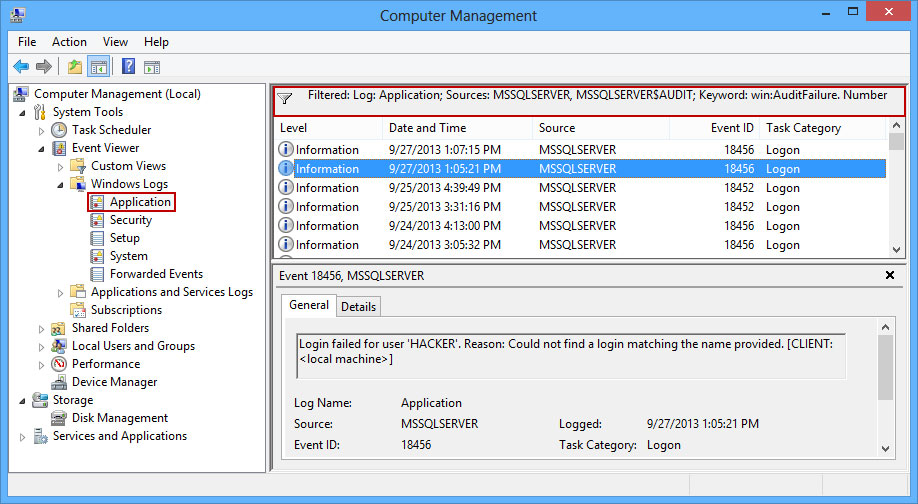Sort by the Level column header
The width and height of the screenshot is (918, 504).
pyautogui.click(x=328, y=128)
